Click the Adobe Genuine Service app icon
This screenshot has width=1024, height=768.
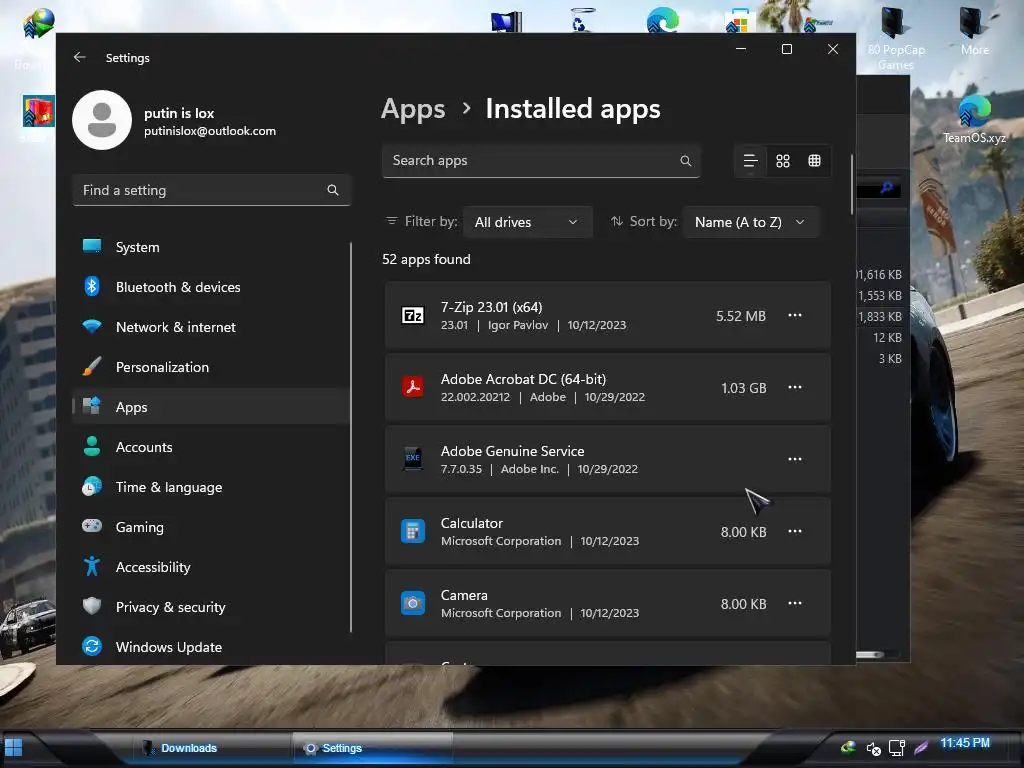[x=413, y=459]
